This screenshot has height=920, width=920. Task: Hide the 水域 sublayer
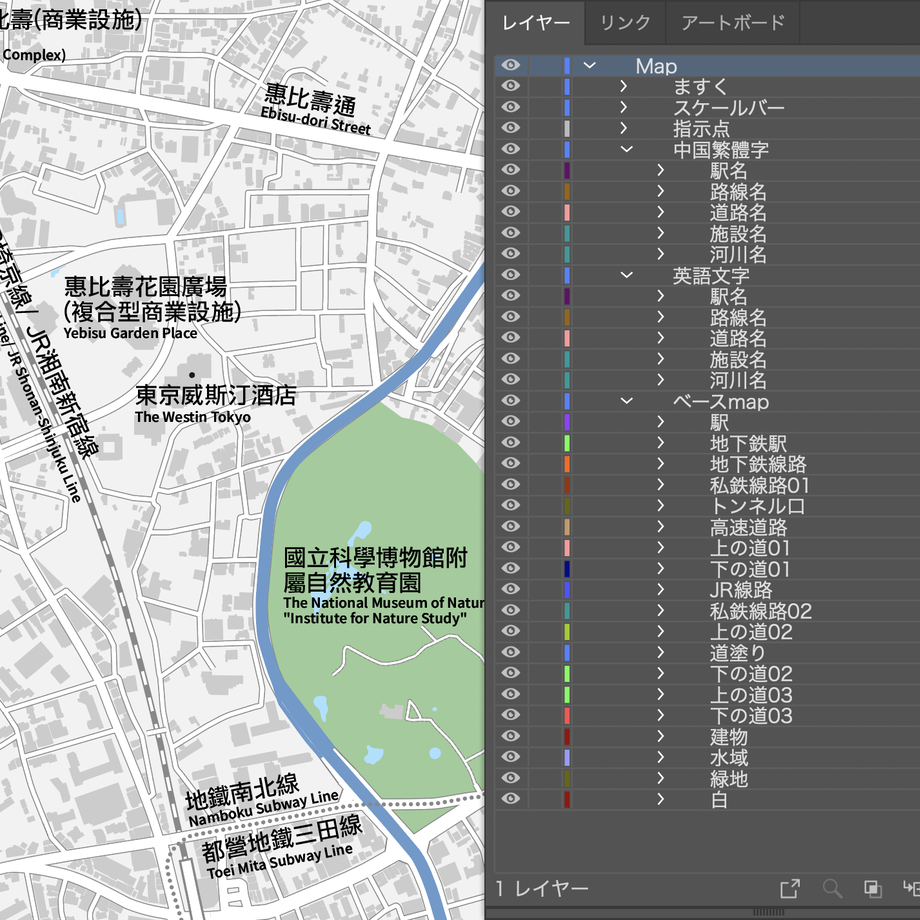[x=510, y=757]
